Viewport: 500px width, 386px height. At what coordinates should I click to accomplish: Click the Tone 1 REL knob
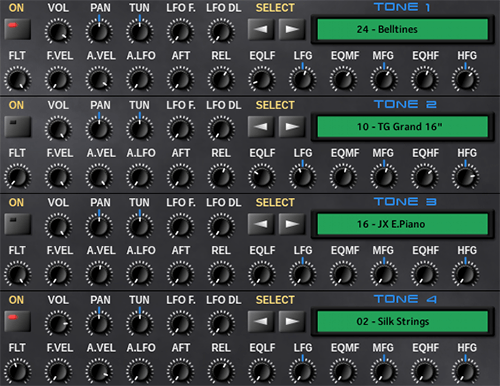221,79
